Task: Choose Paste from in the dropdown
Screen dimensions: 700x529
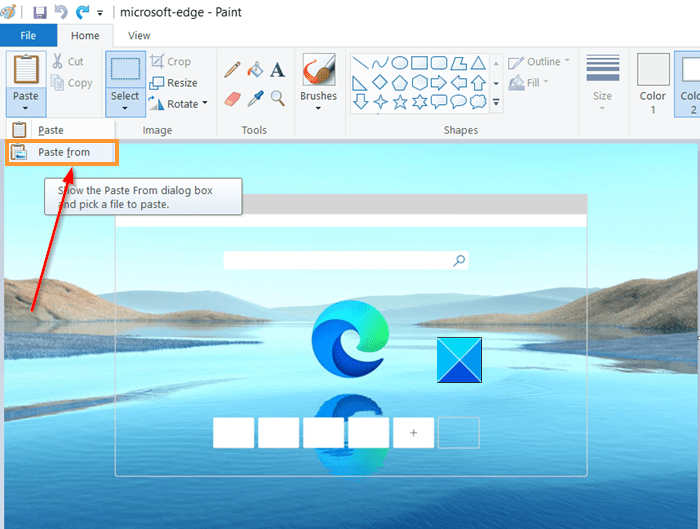Action: click(63, 152)
